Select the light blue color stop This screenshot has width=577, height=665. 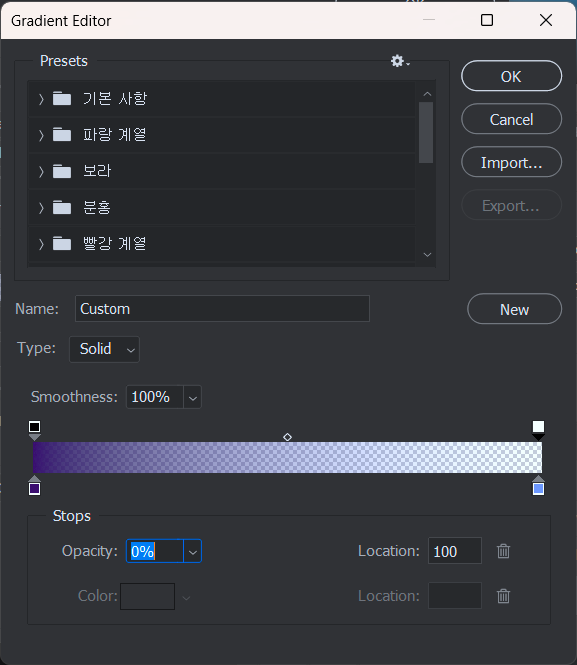pos(538,486)
